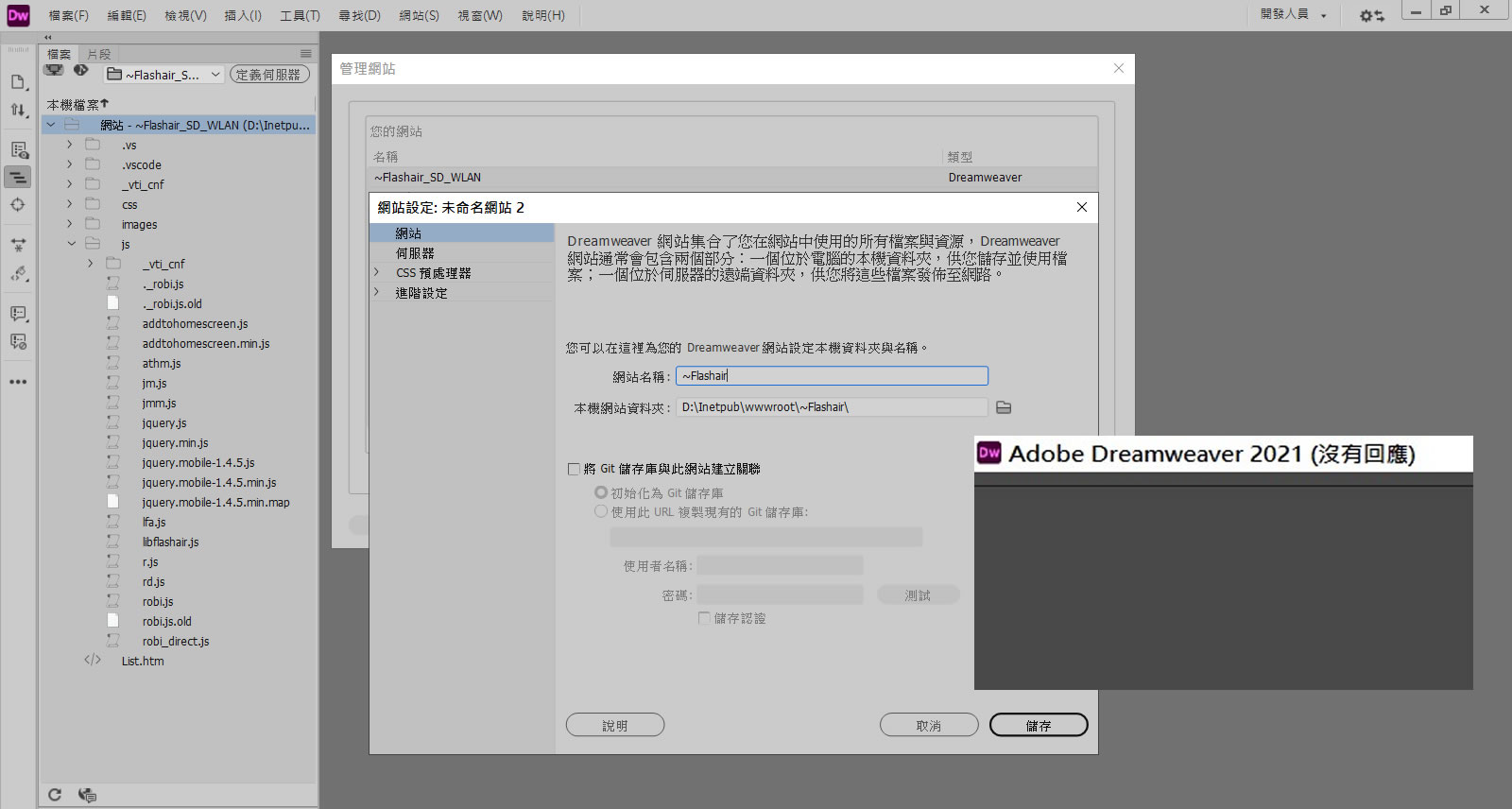Open the 網站(S) menu
This screenshot has width=1512, height=809.
419,15
